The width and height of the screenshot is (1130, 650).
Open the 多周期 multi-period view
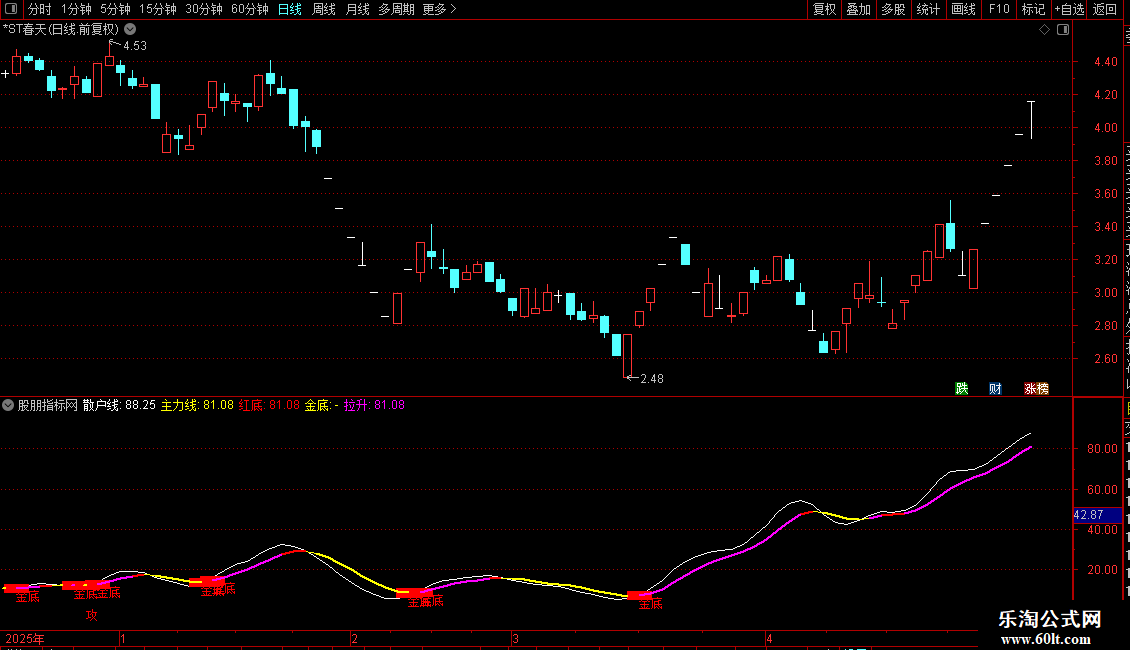(x=396, y=9)
